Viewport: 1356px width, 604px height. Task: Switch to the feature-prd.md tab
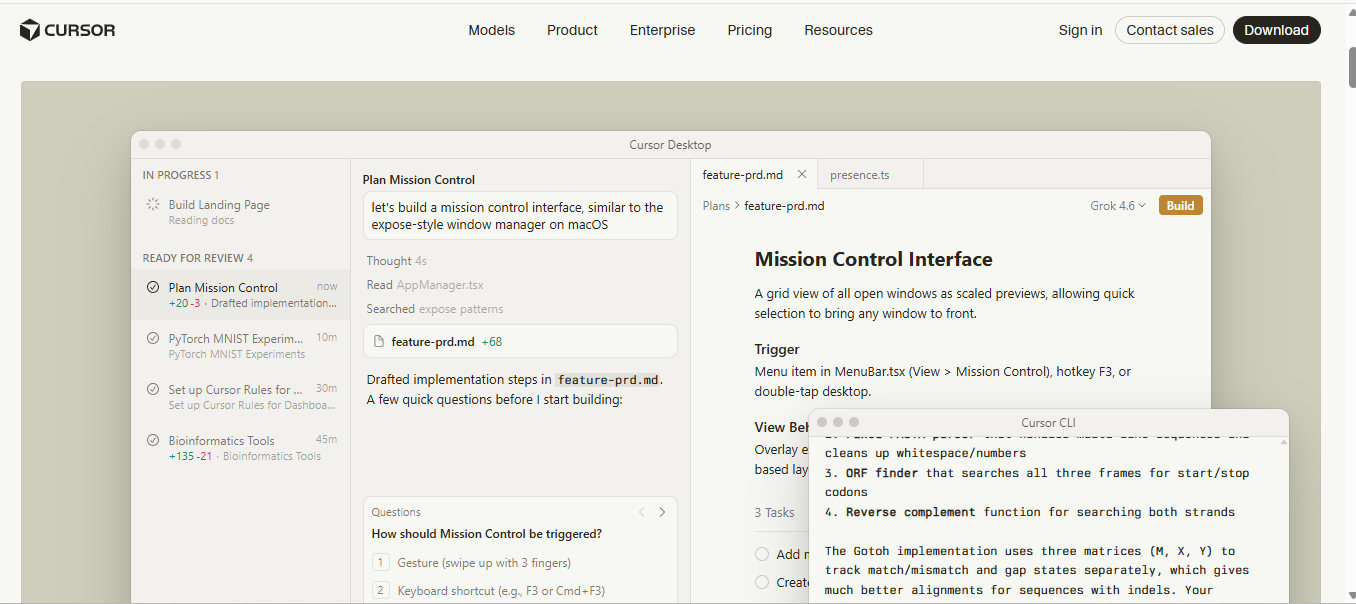click(x=743, y=174)
